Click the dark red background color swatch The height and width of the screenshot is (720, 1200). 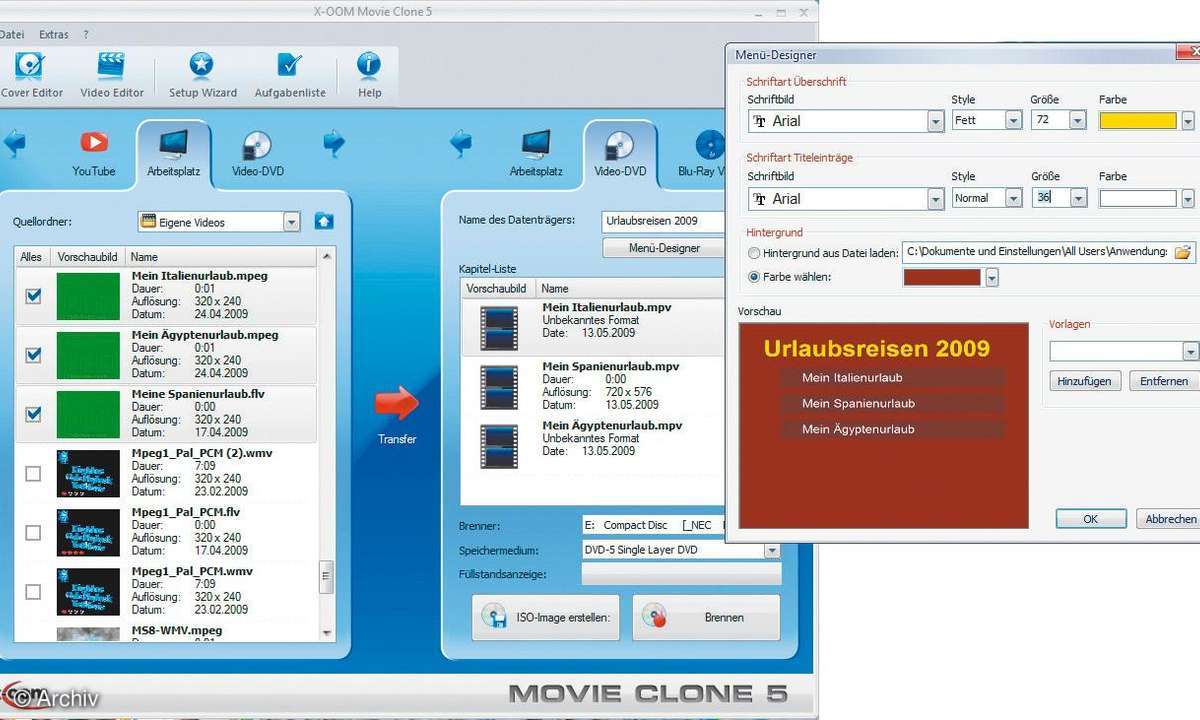pos(942,277)
